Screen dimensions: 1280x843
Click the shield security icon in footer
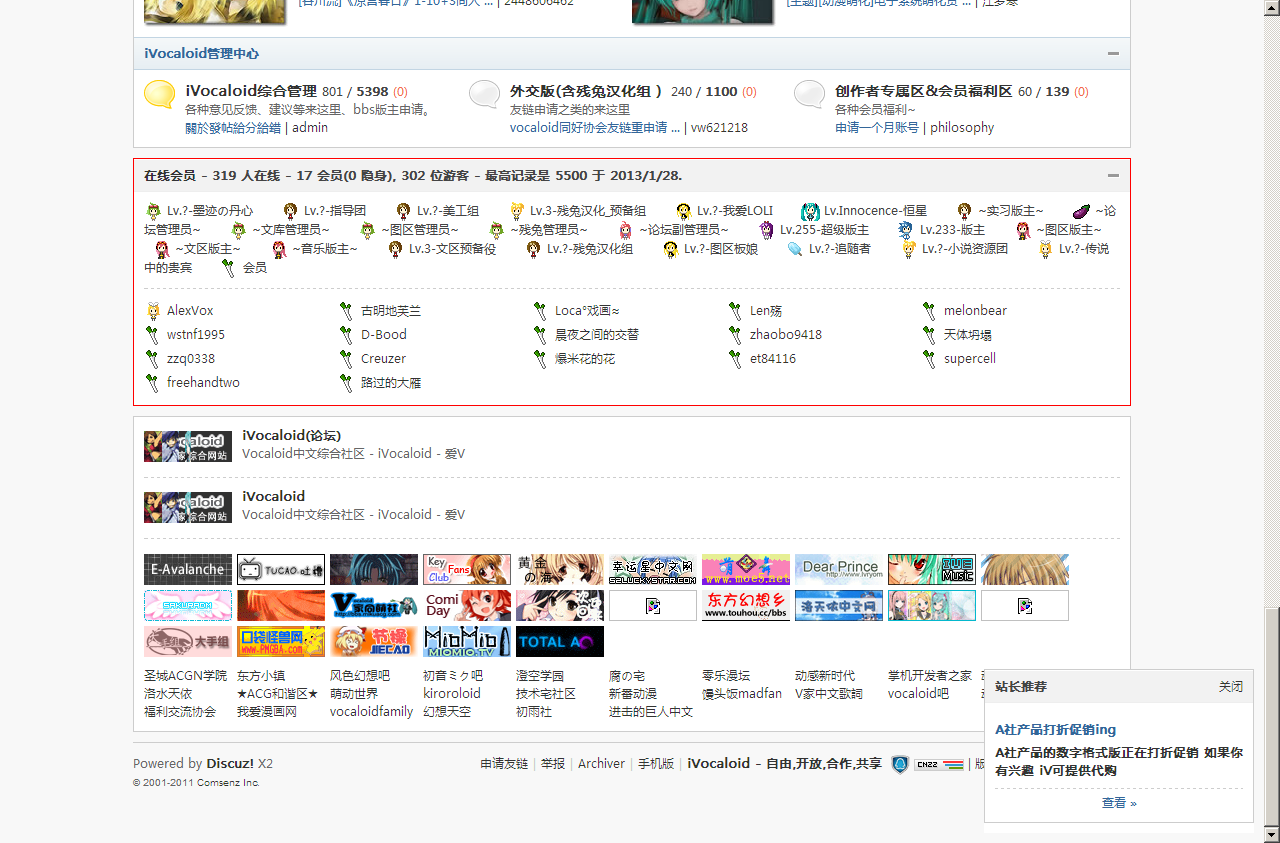pyautogui.click(x=900, y=764)
